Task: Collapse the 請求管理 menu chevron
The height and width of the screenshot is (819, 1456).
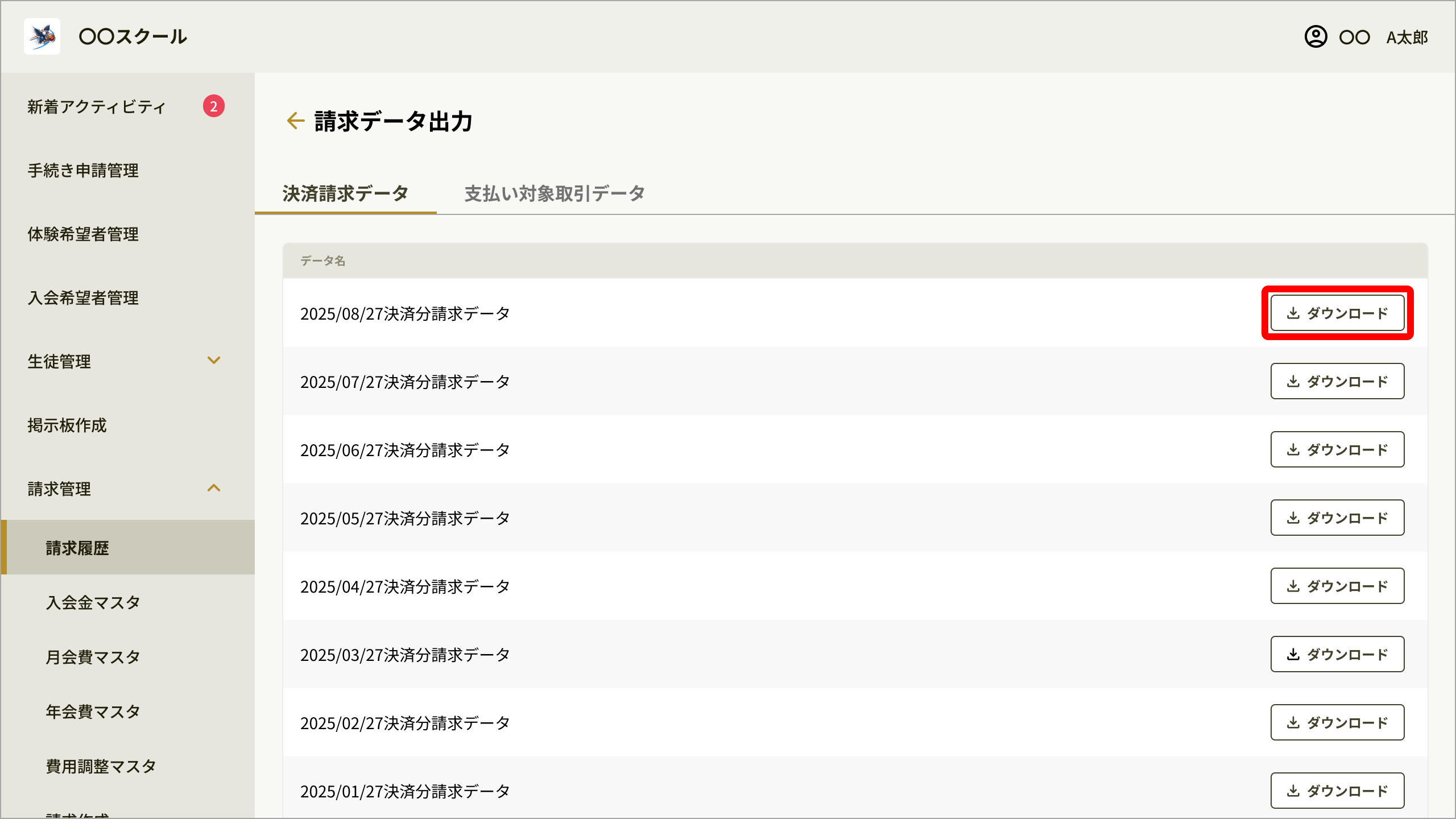Action: [214, 488]
